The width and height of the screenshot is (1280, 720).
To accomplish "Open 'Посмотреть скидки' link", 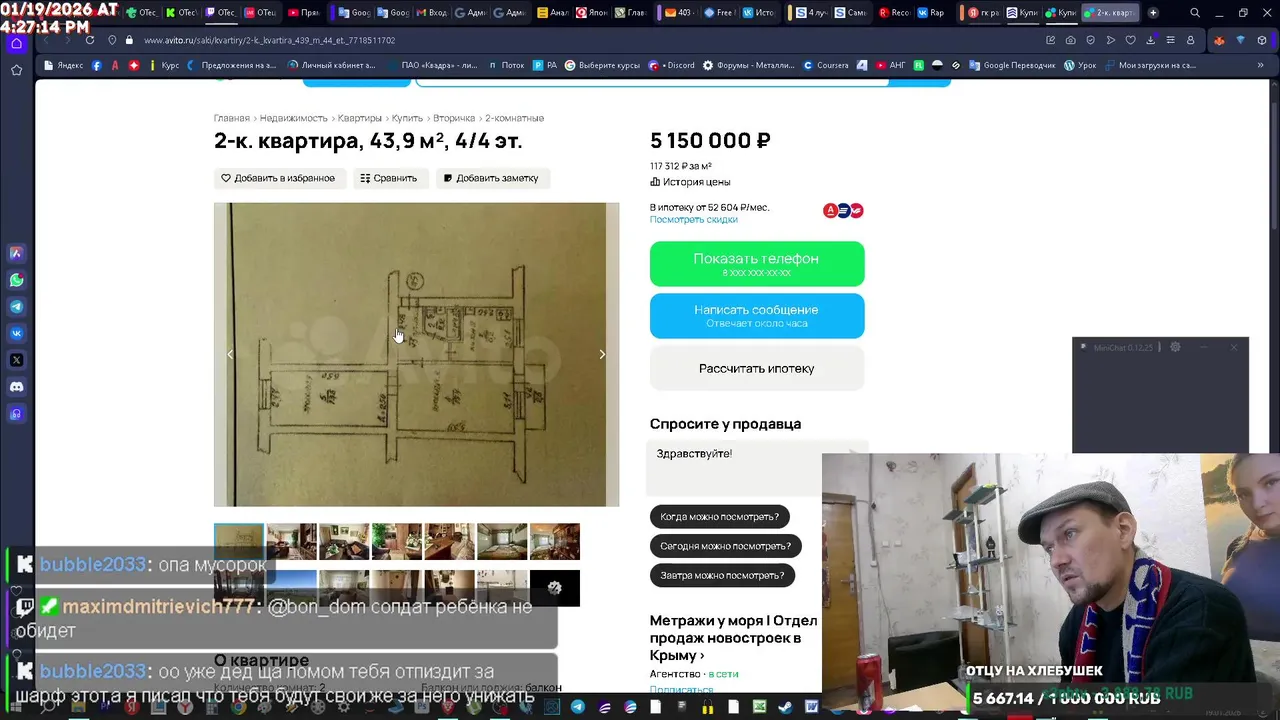I will (x=694, y=219).
